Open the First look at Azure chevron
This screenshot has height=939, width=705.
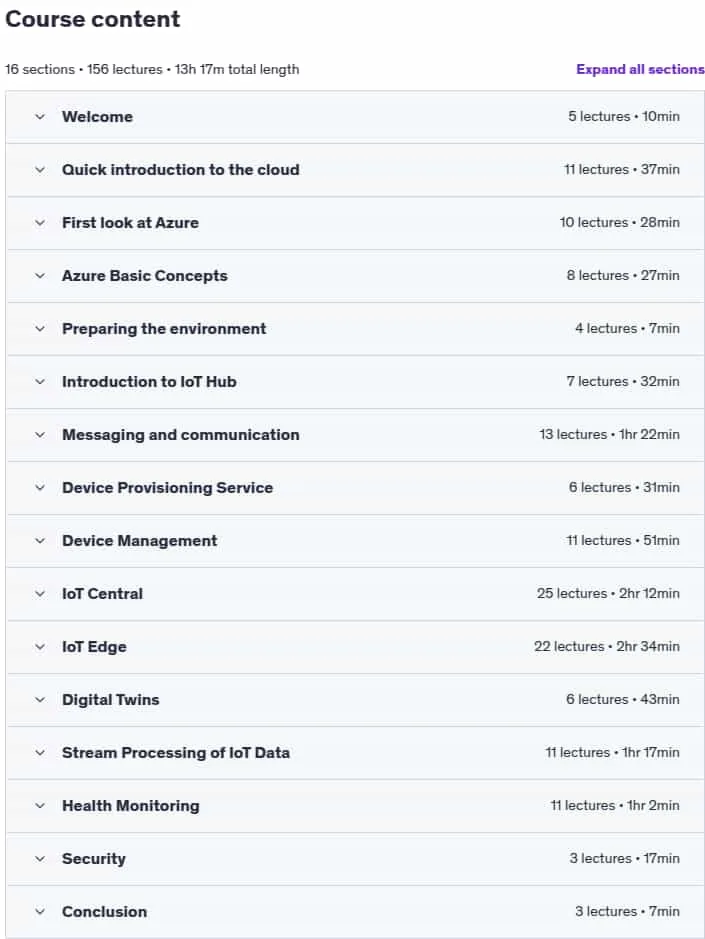point(40,223)
